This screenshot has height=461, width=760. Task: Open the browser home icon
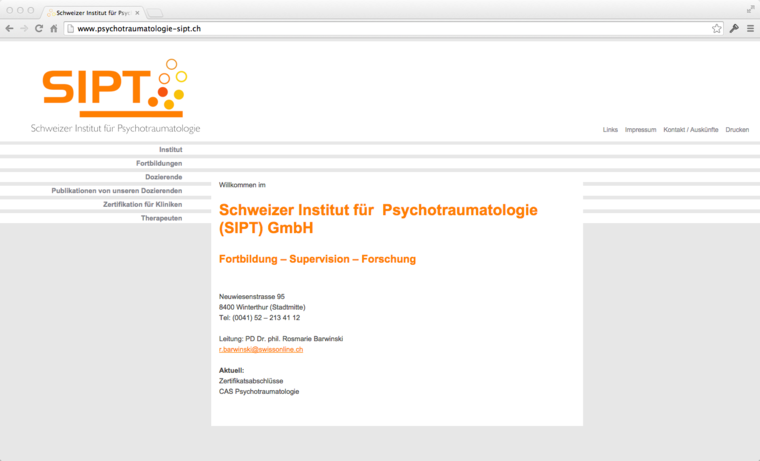coord(54,29)
